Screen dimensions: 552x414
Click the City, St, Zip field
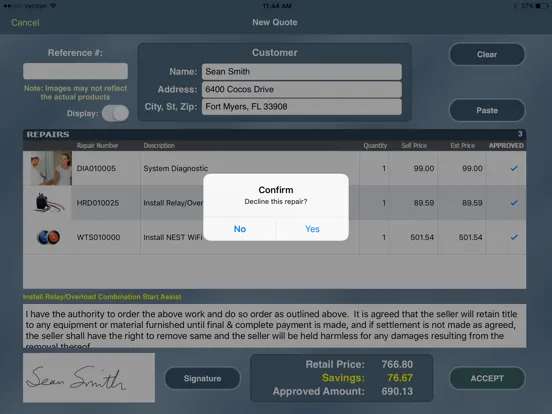[302, 107]
